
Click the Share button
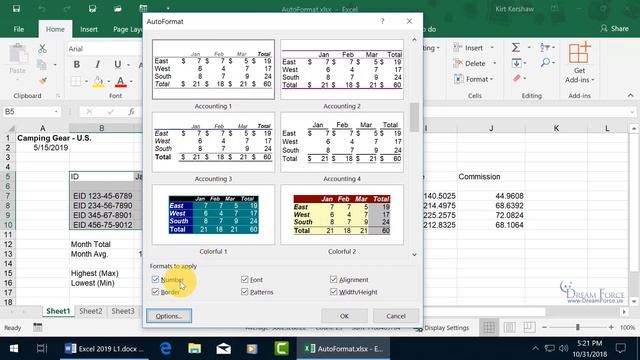coord(614,29)
